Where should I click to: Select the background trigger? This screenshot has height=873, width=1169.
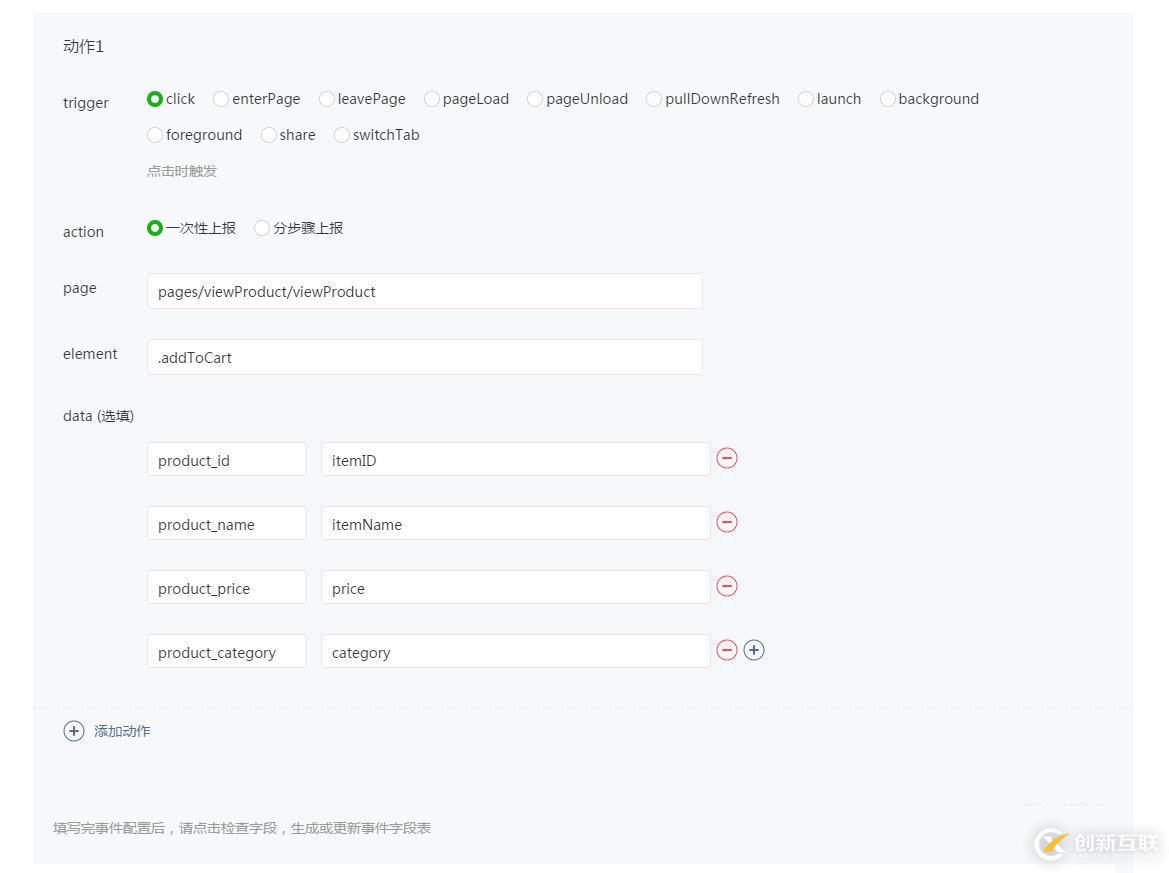[x=887, y=99]
